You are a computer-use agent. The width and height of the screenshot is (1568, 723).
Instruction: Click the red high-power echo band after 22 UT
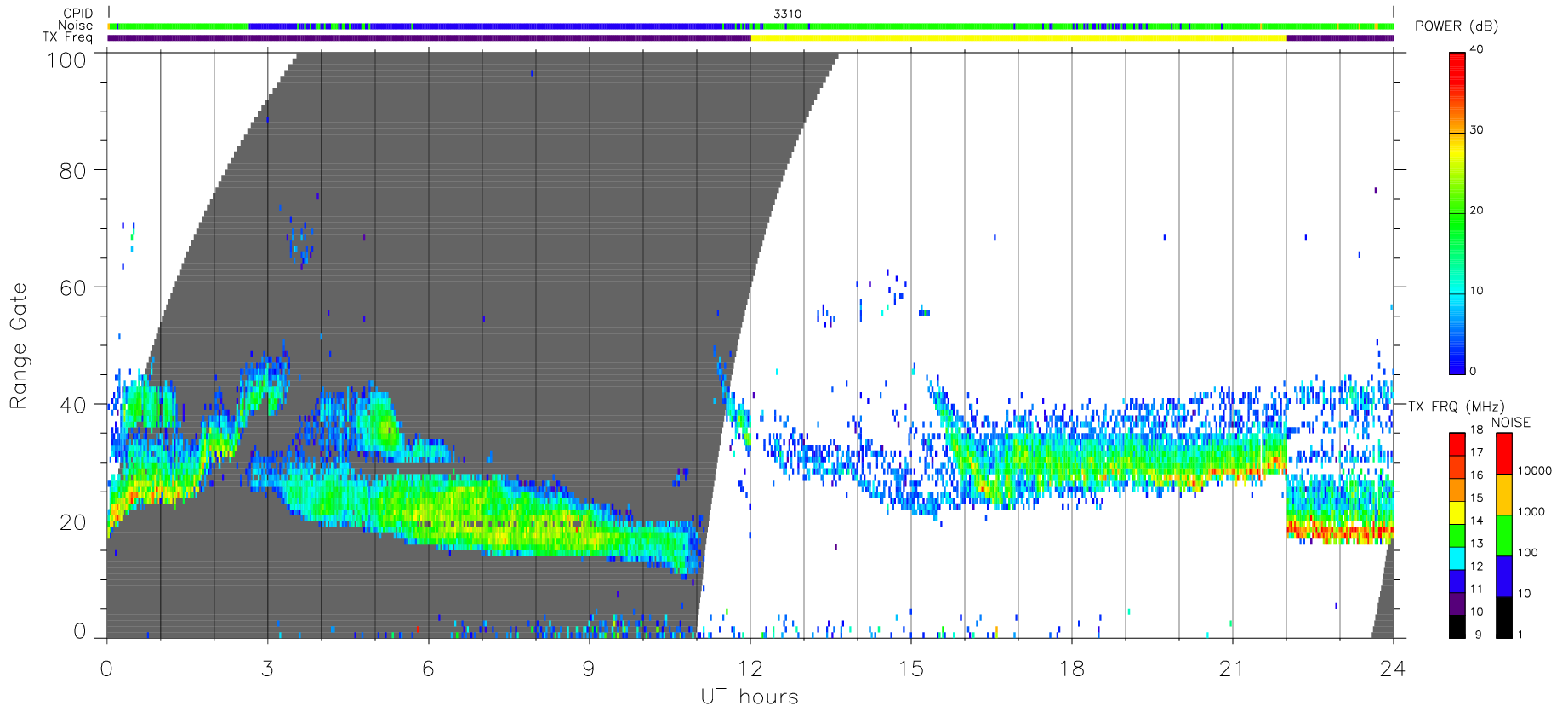point(1340,532)
